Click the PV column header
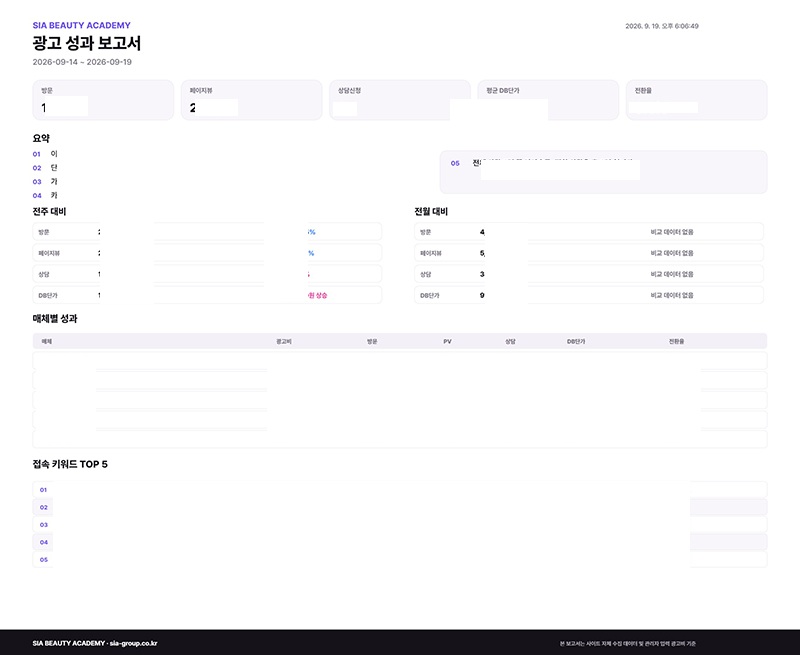 coord(447,341)
